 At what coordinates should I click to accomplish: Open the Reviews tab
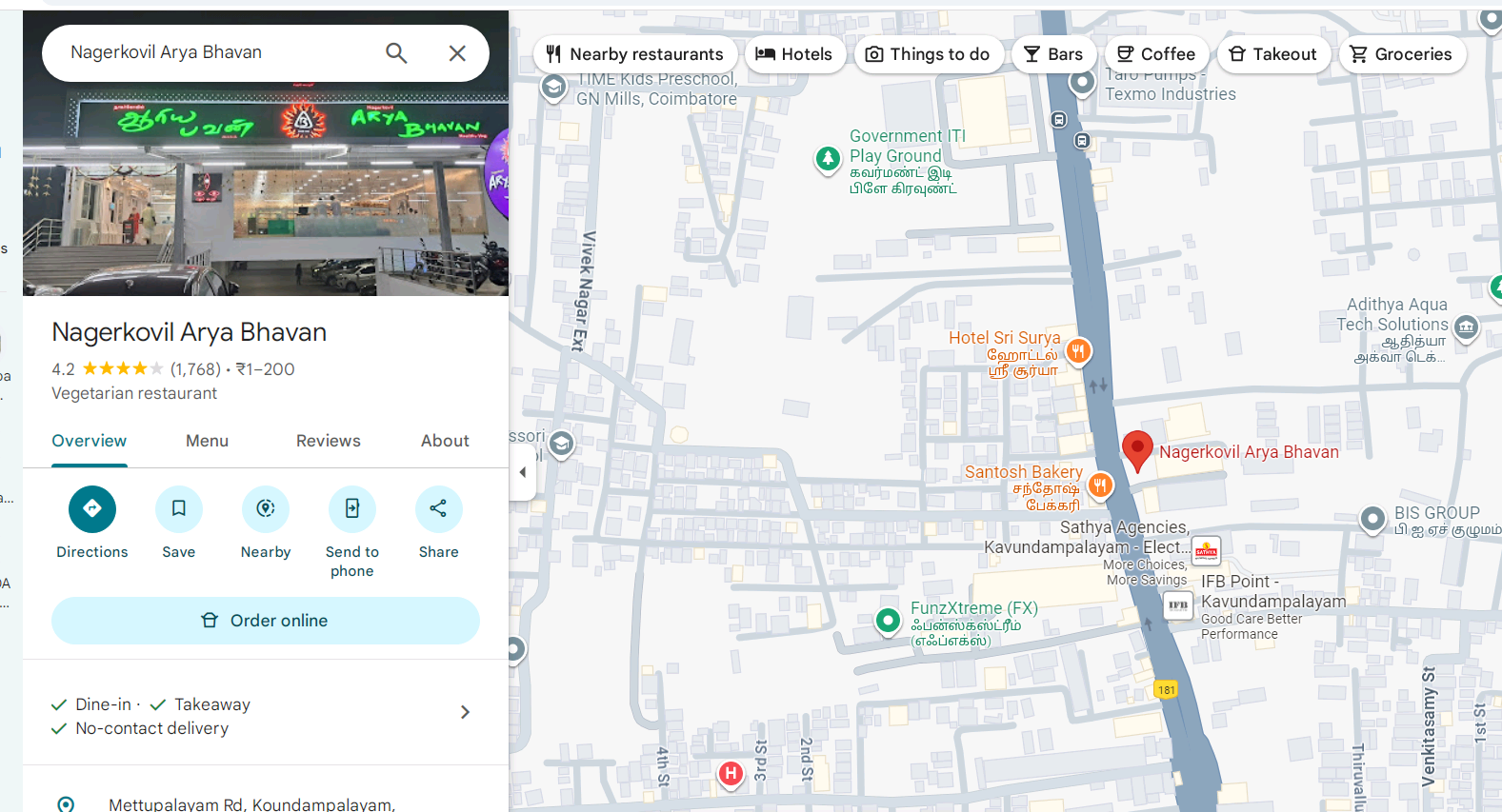click(329, 441)
